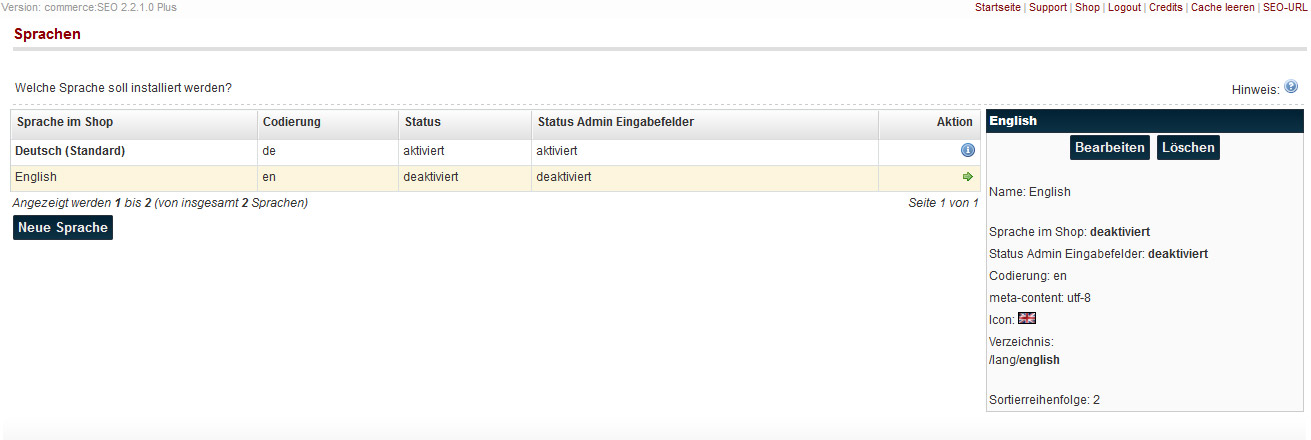Click the info icon in Deutsch row

coord(967,151)
